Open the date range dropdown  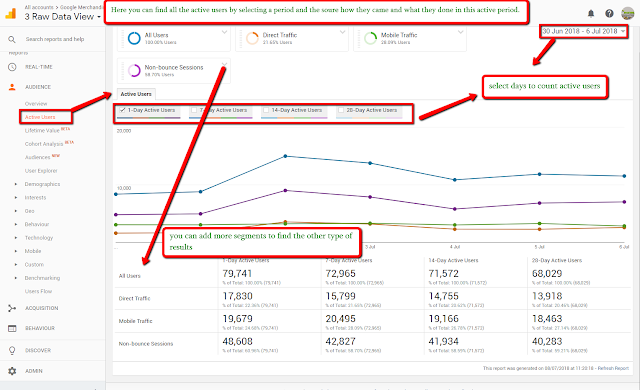(x=583, y=31)
